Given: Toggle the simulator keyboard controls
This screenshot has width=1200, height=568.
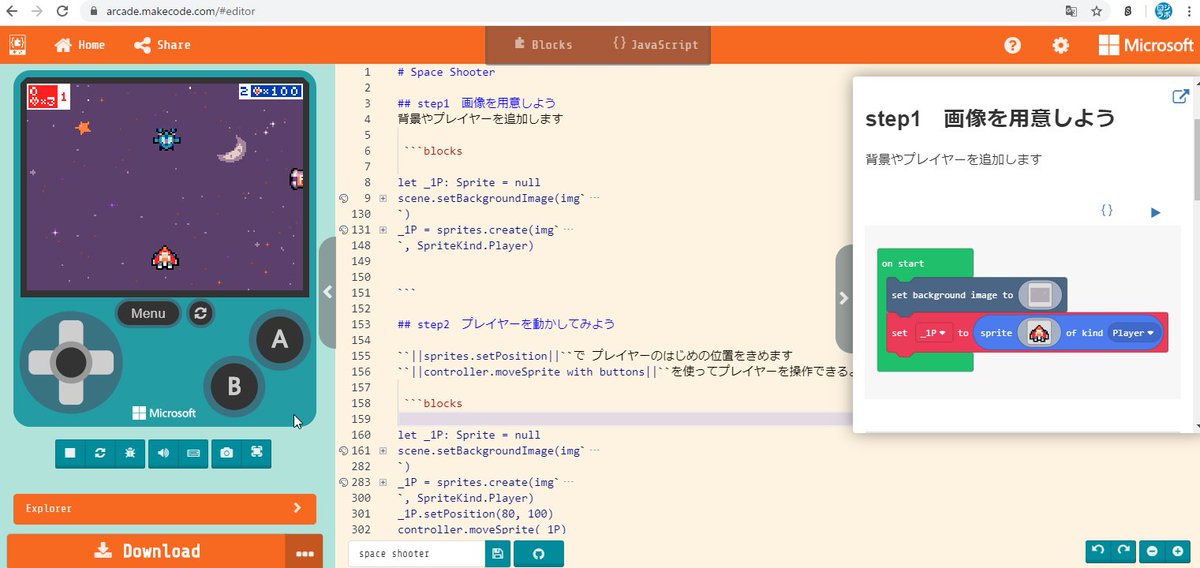Looking at the screenshot, I should tap(192, 453).
